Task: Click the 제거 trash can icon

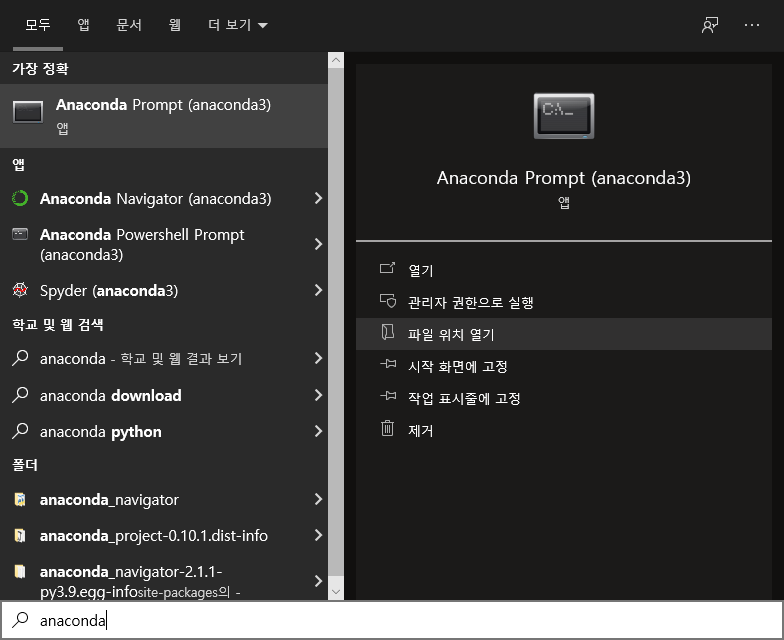Action: (388, 428)
